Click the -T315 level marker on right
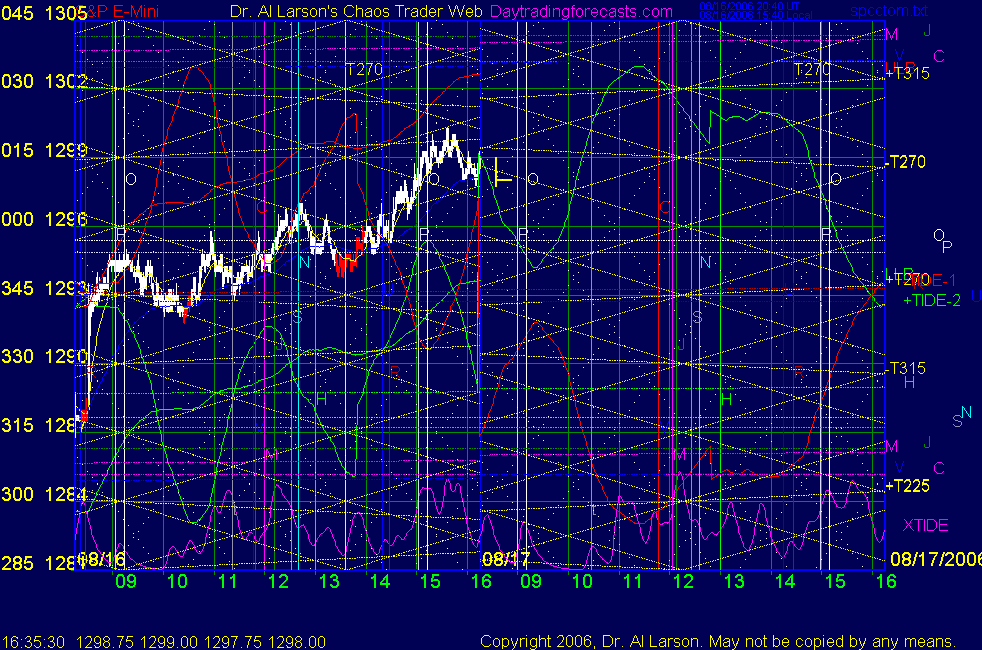The image size is (982, 650). (907, 368)
